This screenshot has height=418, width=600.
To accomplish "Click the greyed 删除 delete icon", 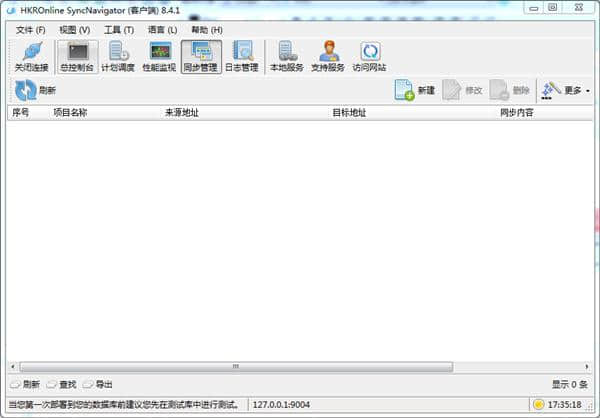I will 499,90.
